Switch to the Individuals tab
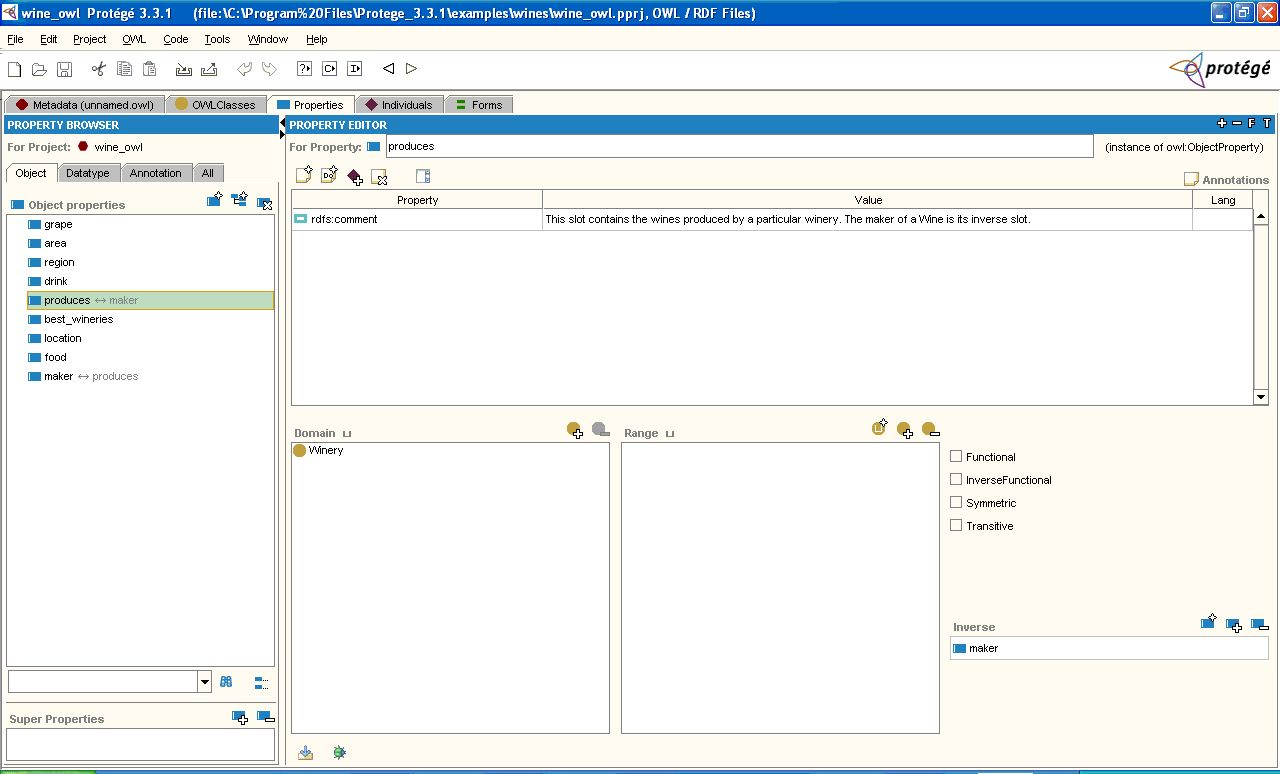 click(x=398, y=104)
